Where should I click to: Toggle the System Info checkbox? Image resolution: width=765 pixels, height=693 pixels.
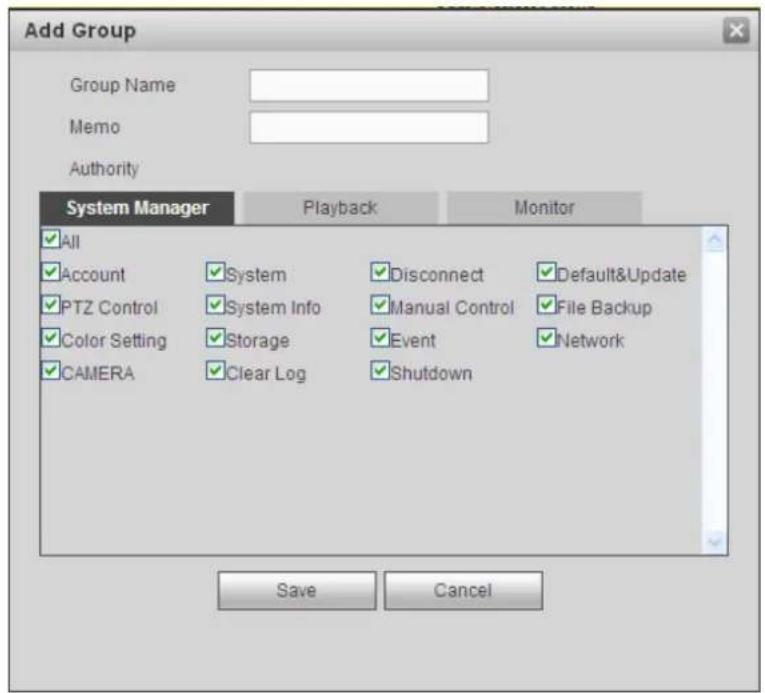(x=215, y=305)
